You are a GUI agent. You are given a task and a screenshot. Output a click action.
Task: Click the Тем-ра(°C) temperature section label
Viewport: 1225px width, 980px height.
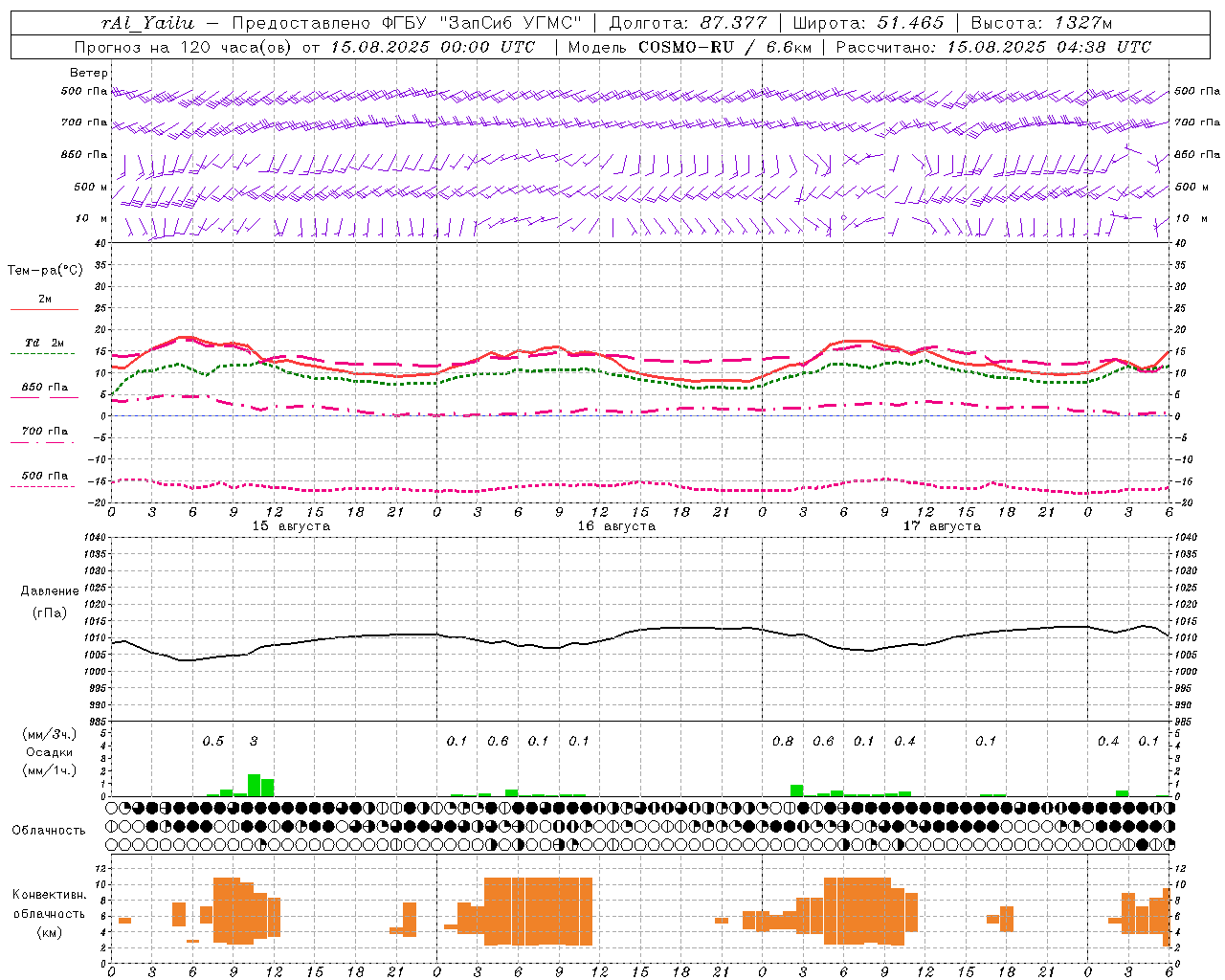pos(46,270)
